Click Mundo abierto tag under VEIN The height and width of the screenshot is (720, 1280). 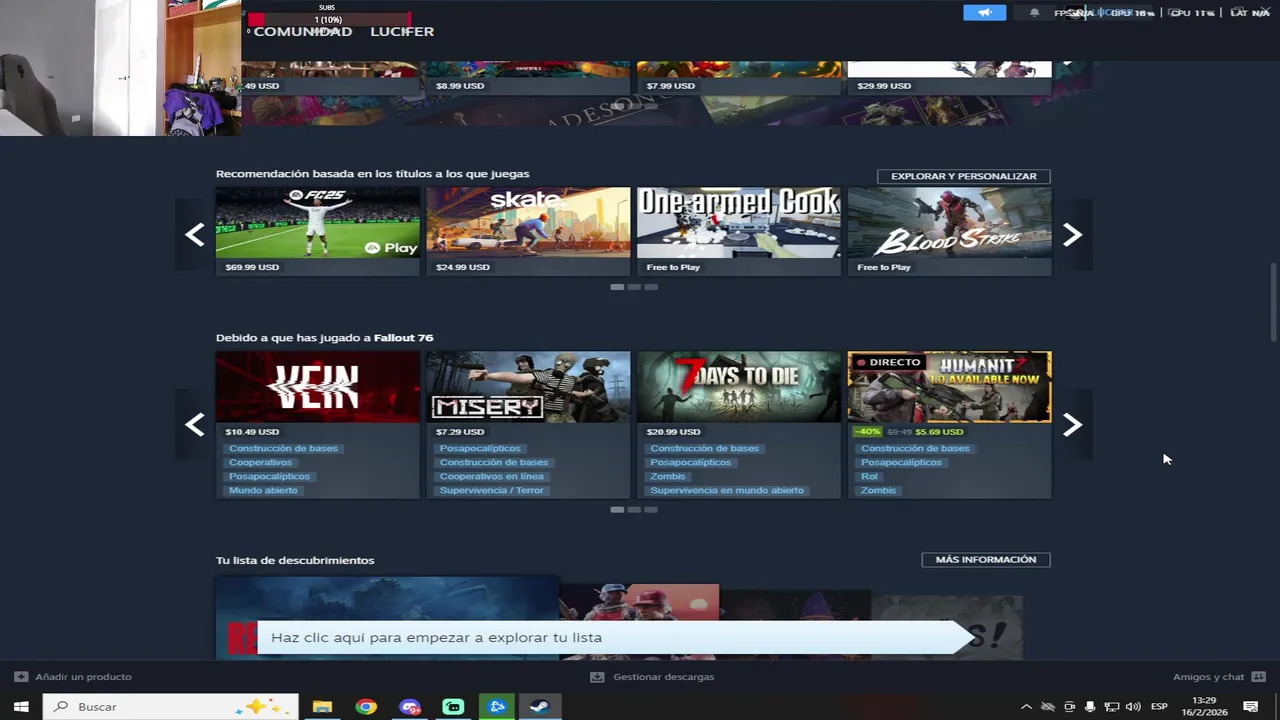pyautogui.click(x=263, y=491)
